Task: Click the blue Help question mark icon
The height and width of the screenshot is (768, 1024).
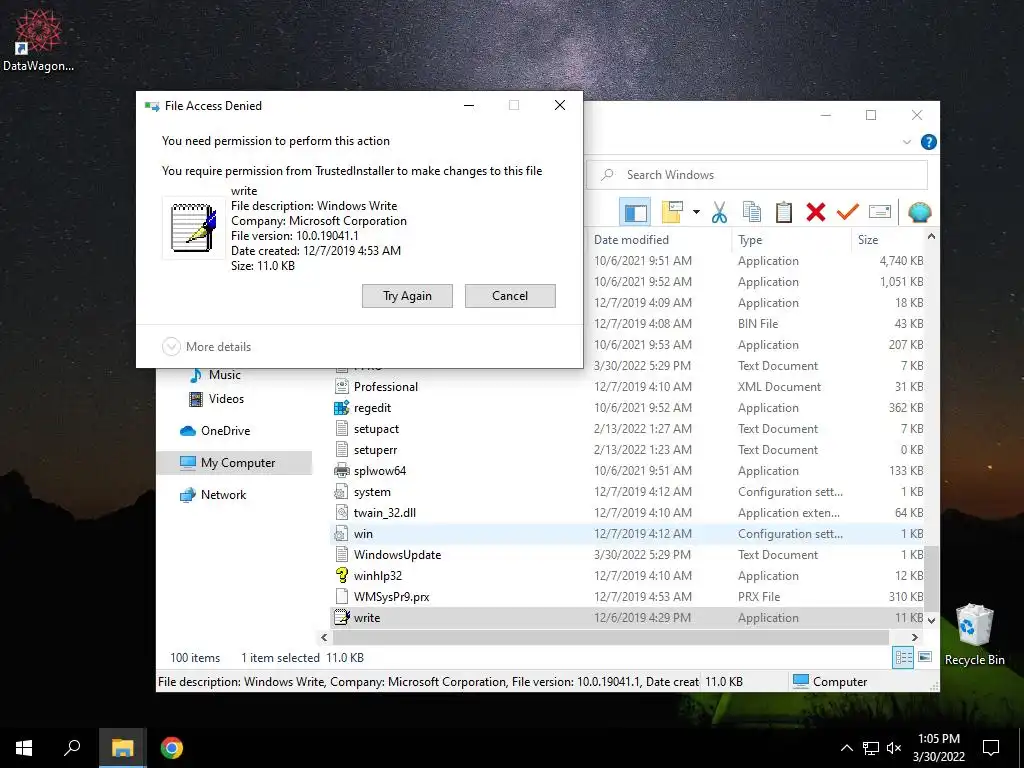Action: click(x=928, y=142)
